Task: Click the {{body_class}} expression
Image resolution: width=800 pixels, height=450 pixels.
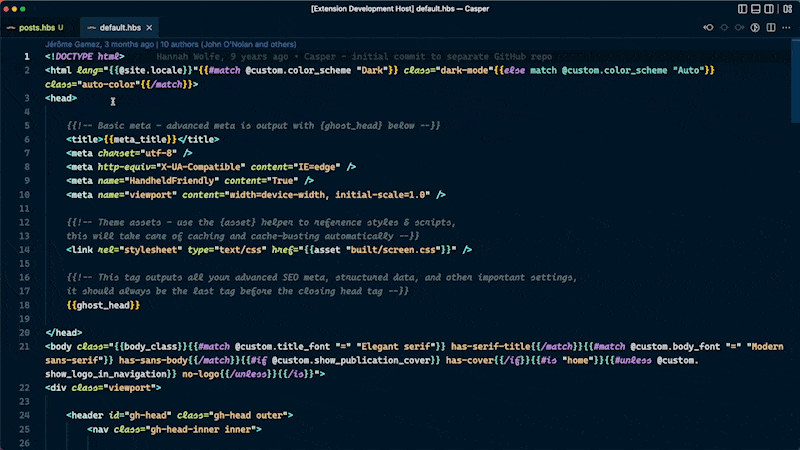Action: point(153,346)
